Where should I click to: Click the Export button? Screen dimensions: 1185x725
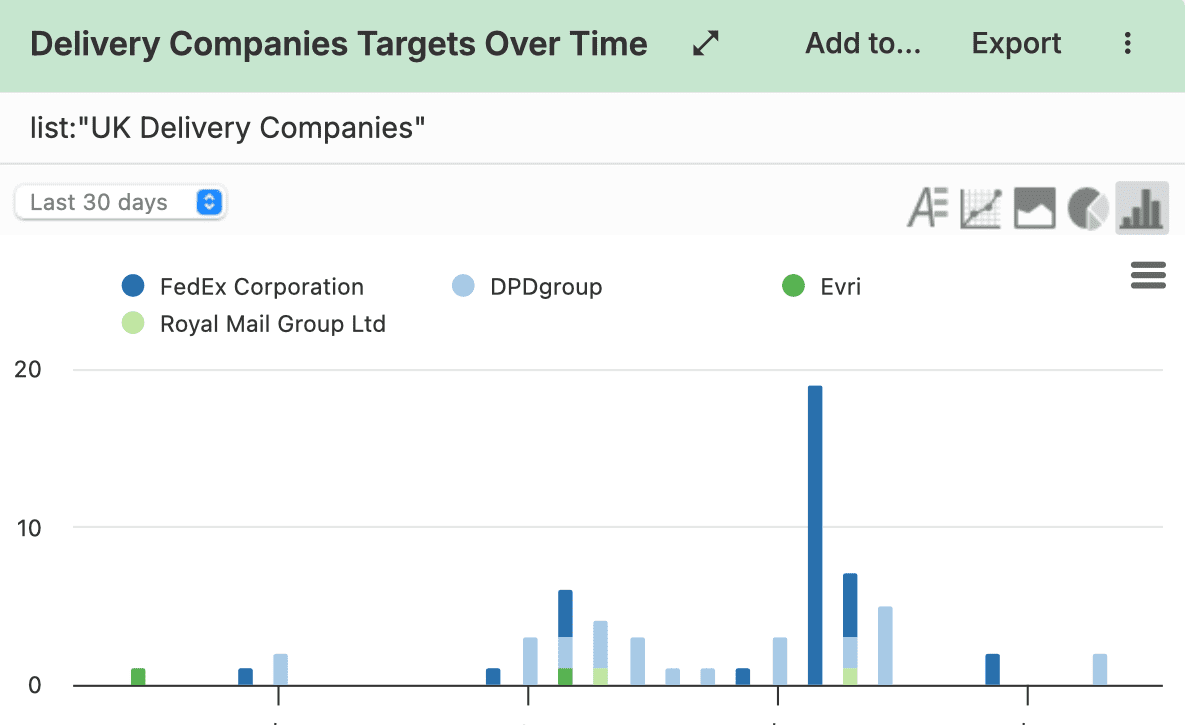coord(1016,44)
